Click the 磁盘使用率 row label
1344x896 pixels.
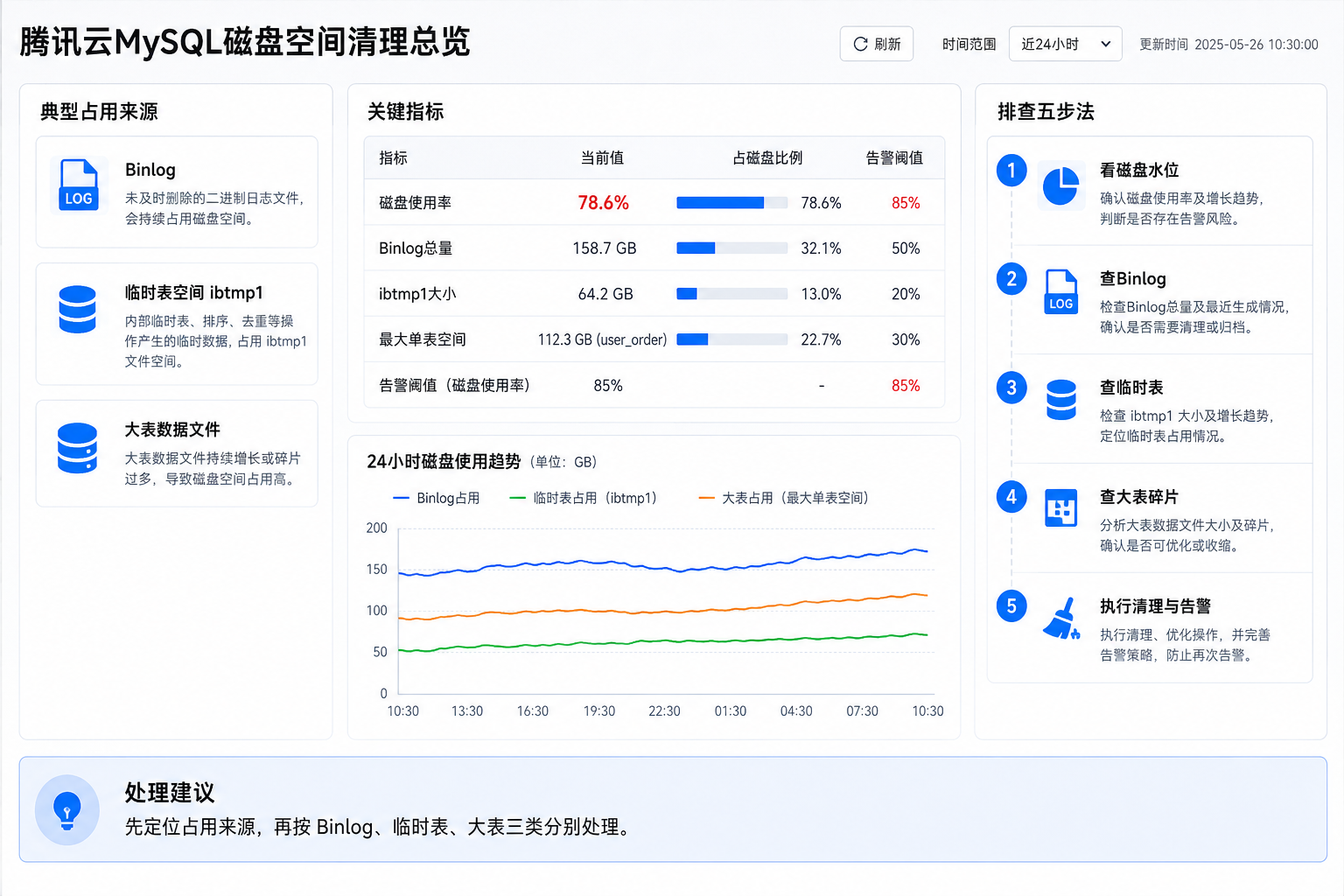415,203
